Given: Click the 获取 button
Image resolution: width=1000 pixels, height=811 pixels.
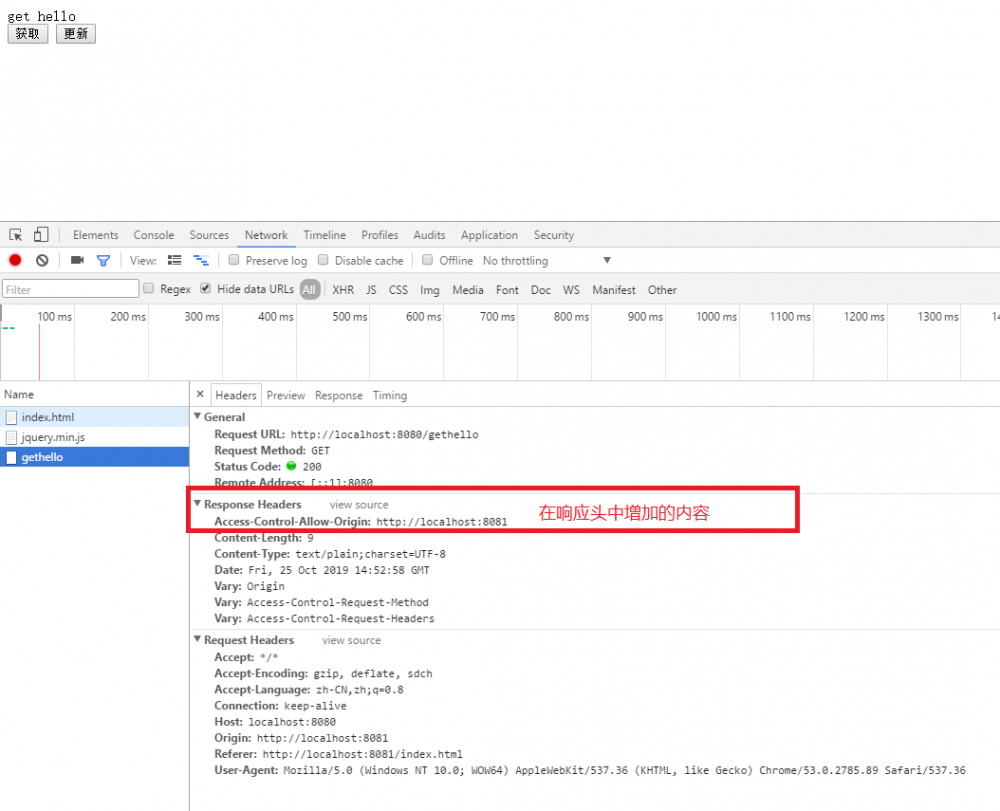Looking at the screenshot, I should click(27, 33).
